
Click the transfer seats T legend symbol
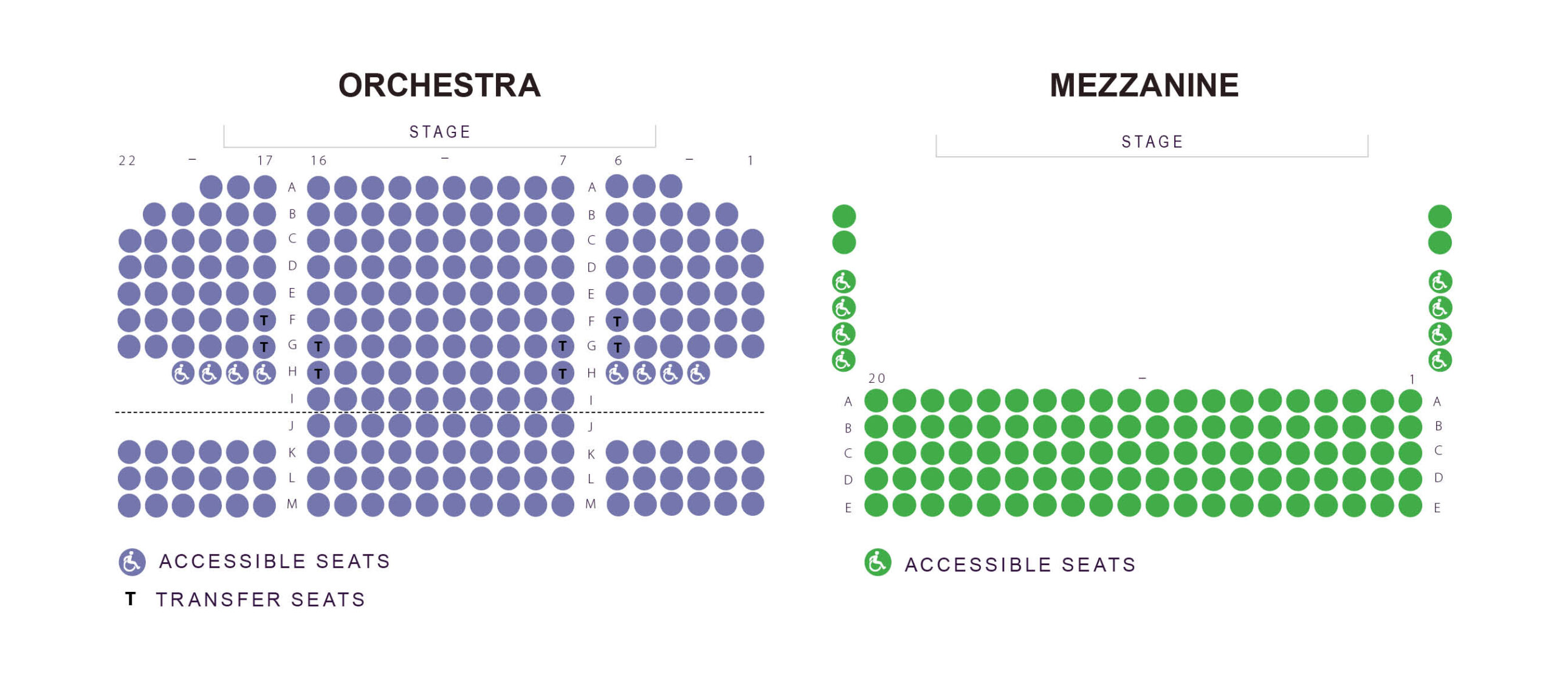(x=130, y=599)
